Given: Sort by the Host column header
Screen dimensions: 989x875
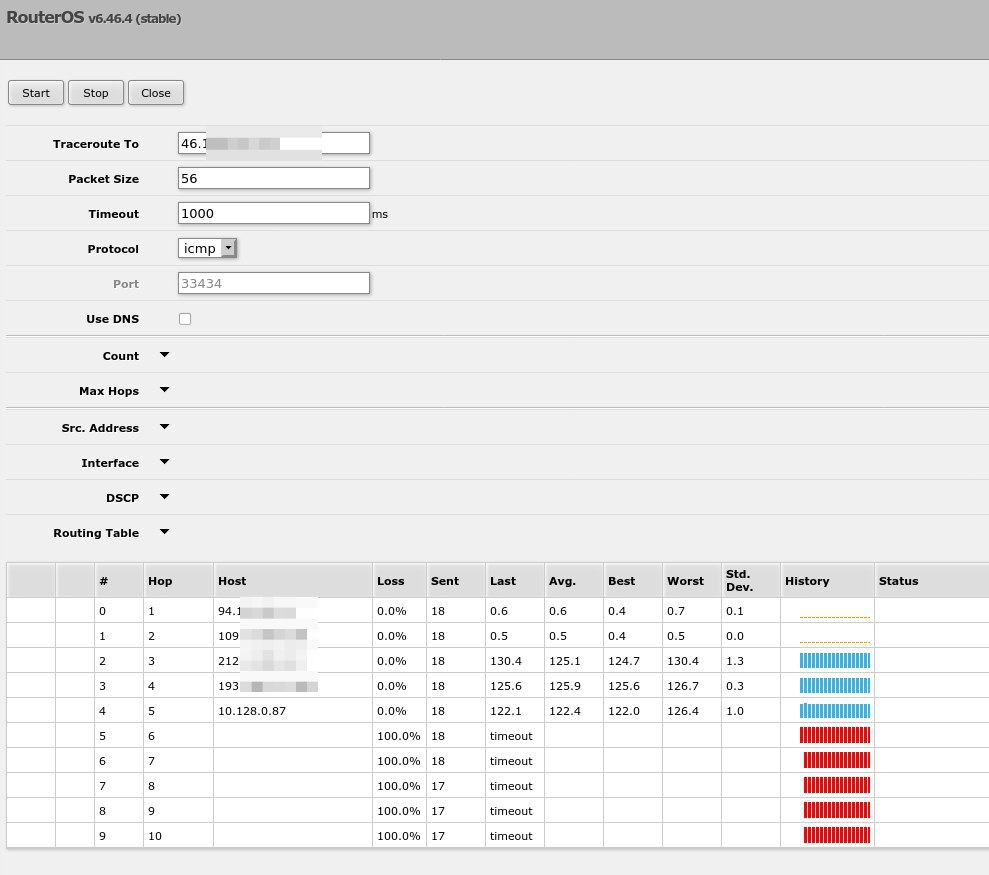Looking at the screenshot, I should 293,580.
